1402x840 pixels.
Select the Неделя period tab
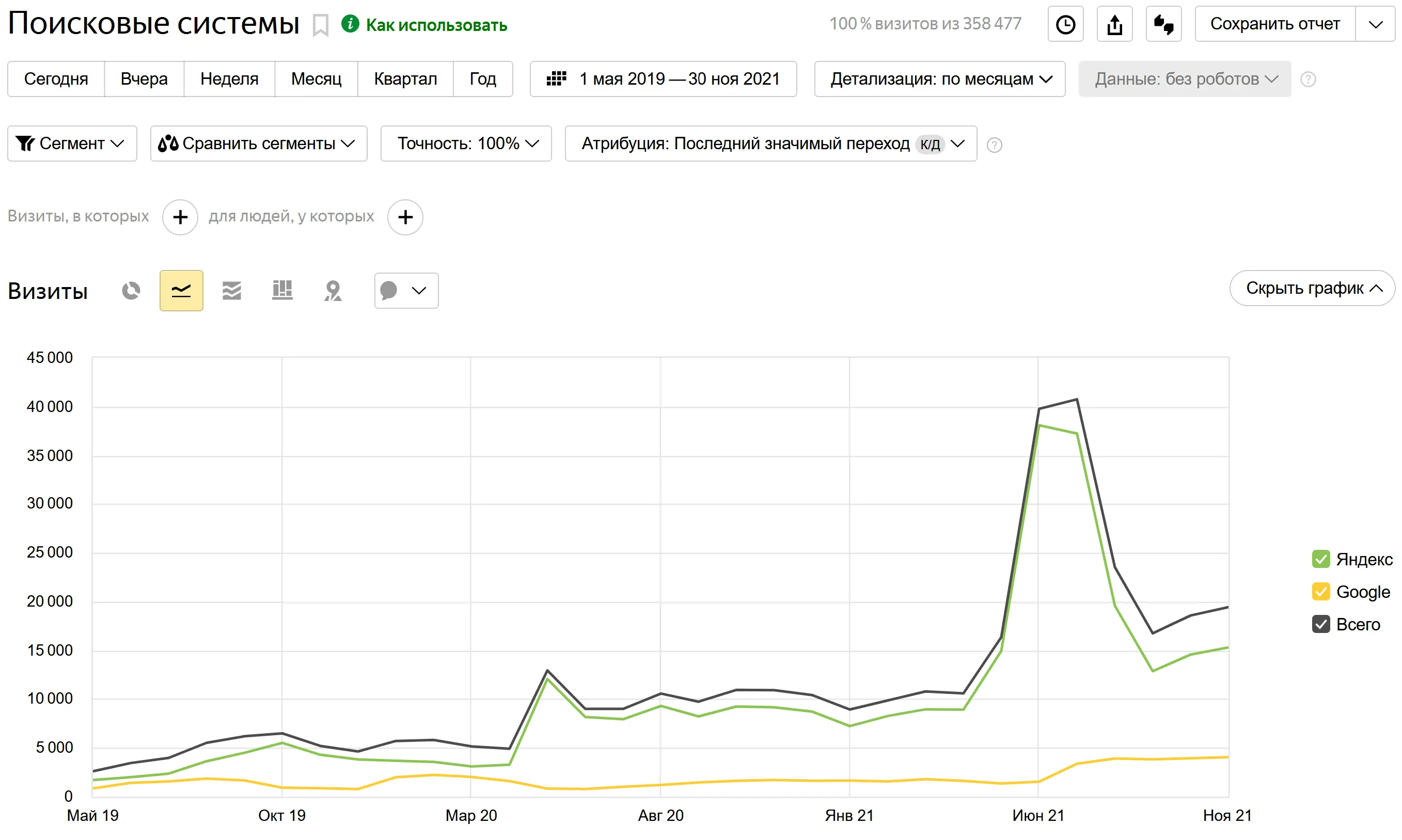pos(229,78)
